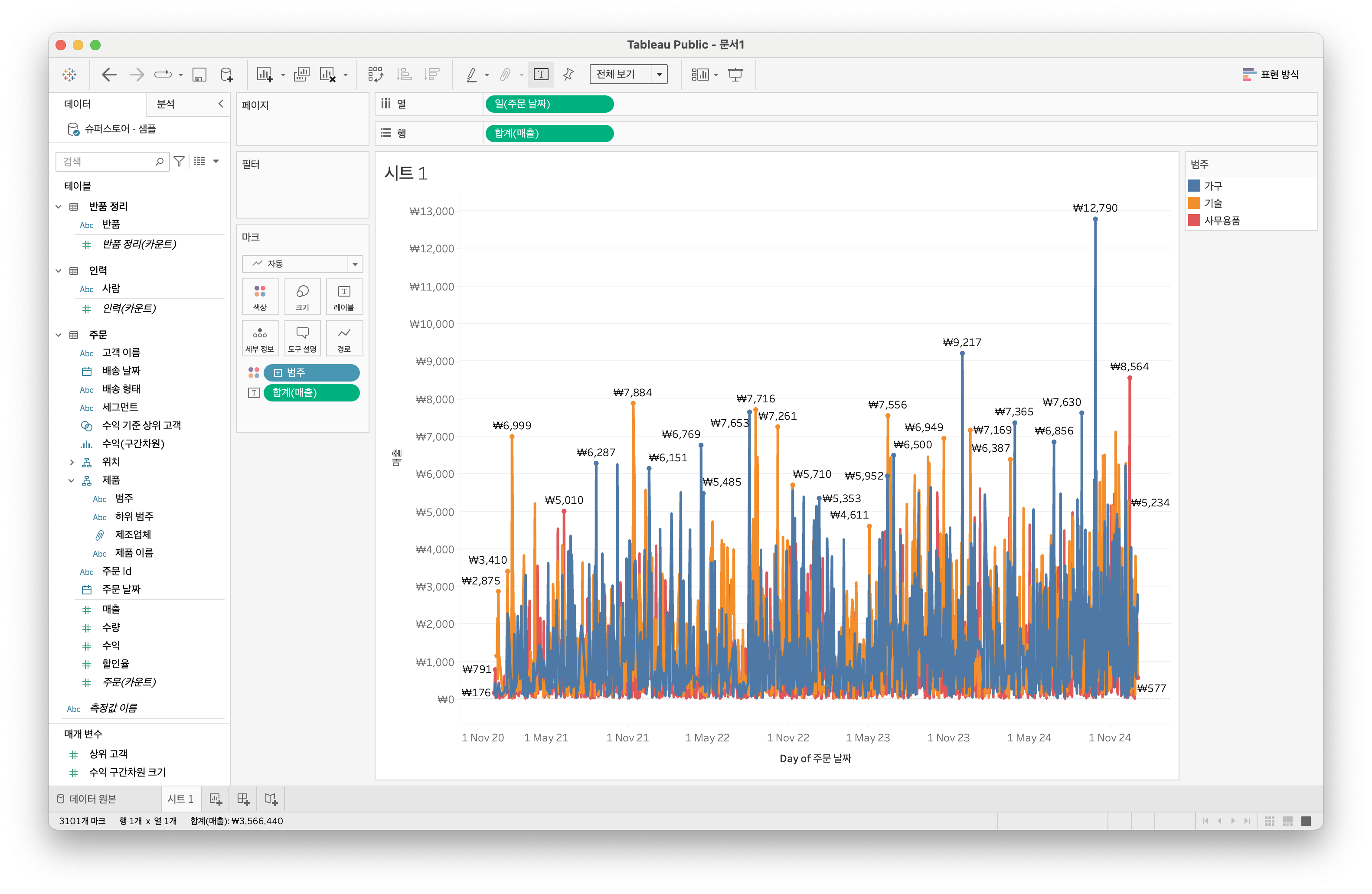Click the Technology orange legend swatch
The height and width of the screenshot is (894, 1372).
click(x=1195, y=203)
